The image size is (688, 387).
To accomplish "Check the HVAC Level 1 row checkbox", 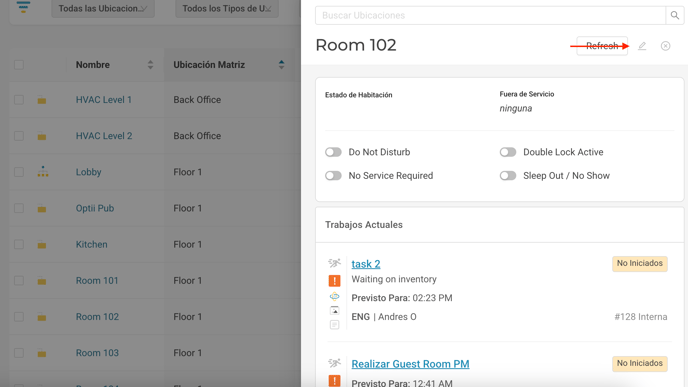I will [x=19, y=100].
